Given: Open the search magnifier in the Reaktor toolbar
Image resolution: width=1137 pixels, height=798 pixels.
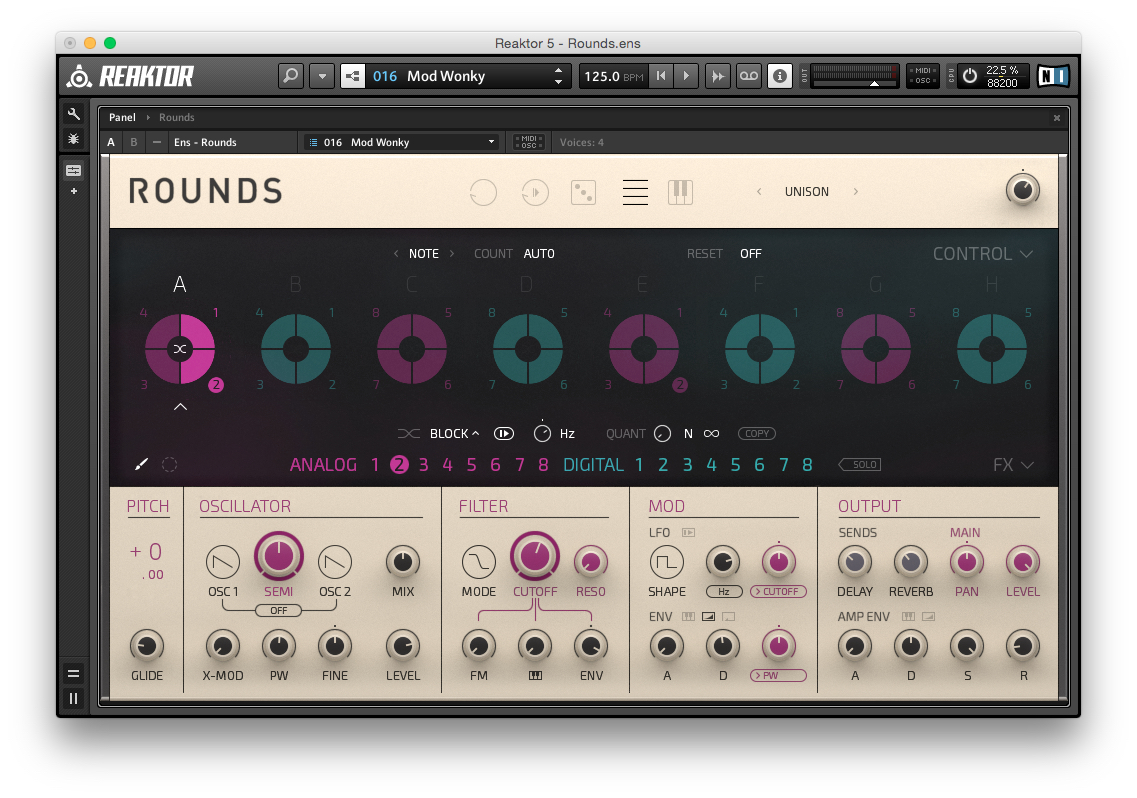Looking at the screenshot, I should (x=290, y=75).
